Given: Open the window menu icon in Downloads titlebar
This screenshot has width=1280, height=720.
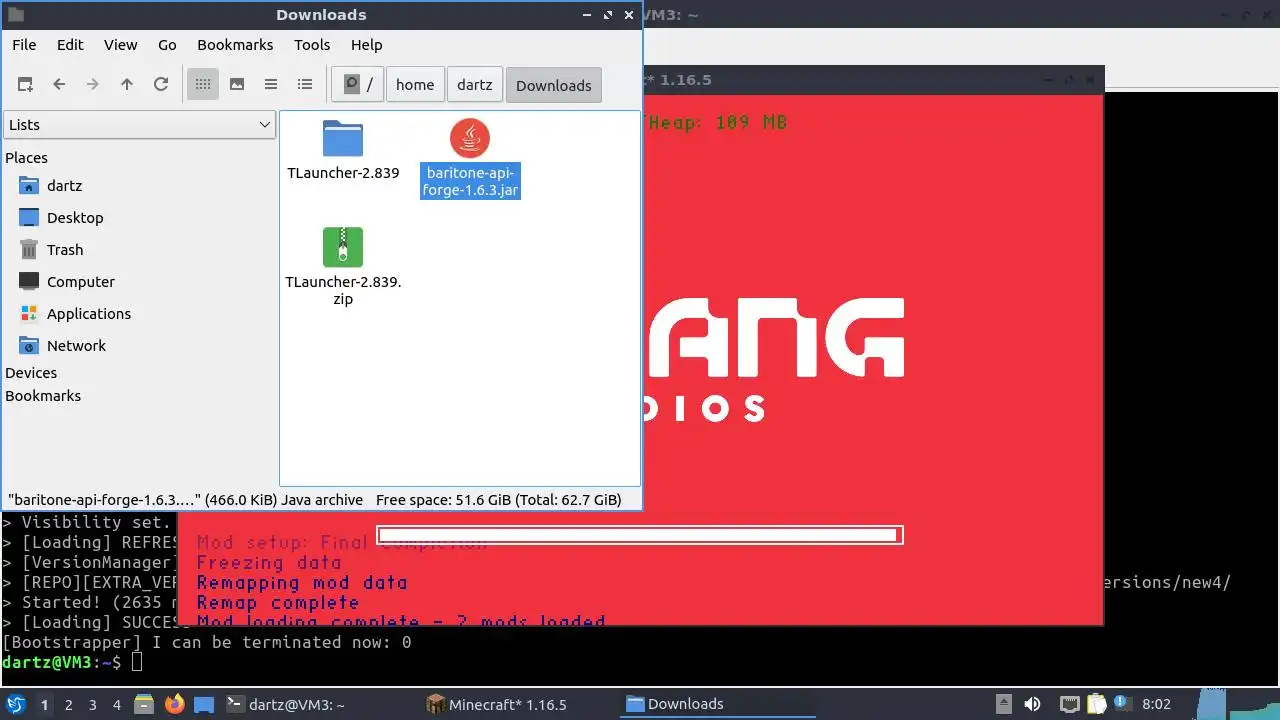Looking at the screenshot, I should [15, 15].
